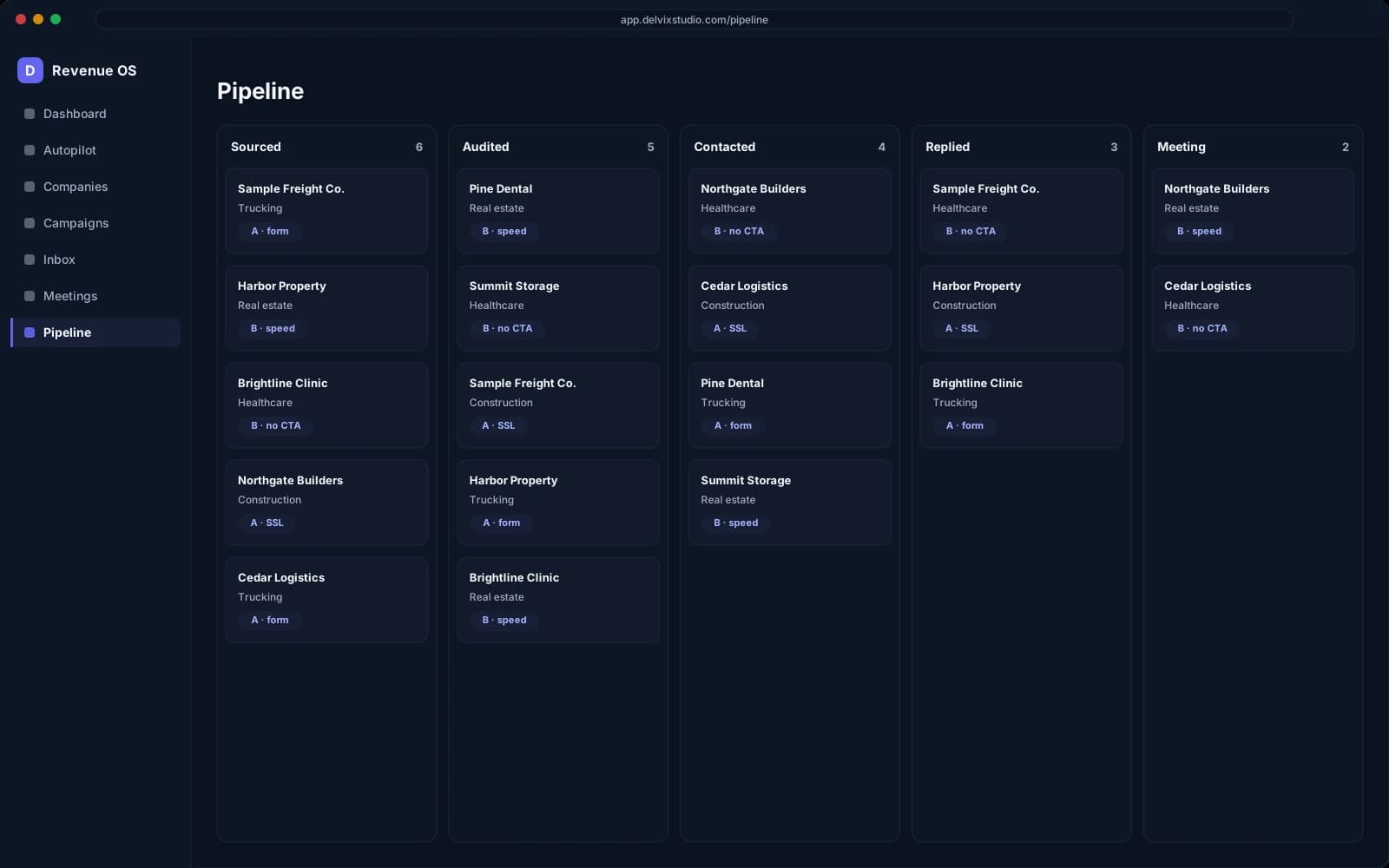Click the Meetings sidebar icon
1389x868 pixels.
pos(30,296)
